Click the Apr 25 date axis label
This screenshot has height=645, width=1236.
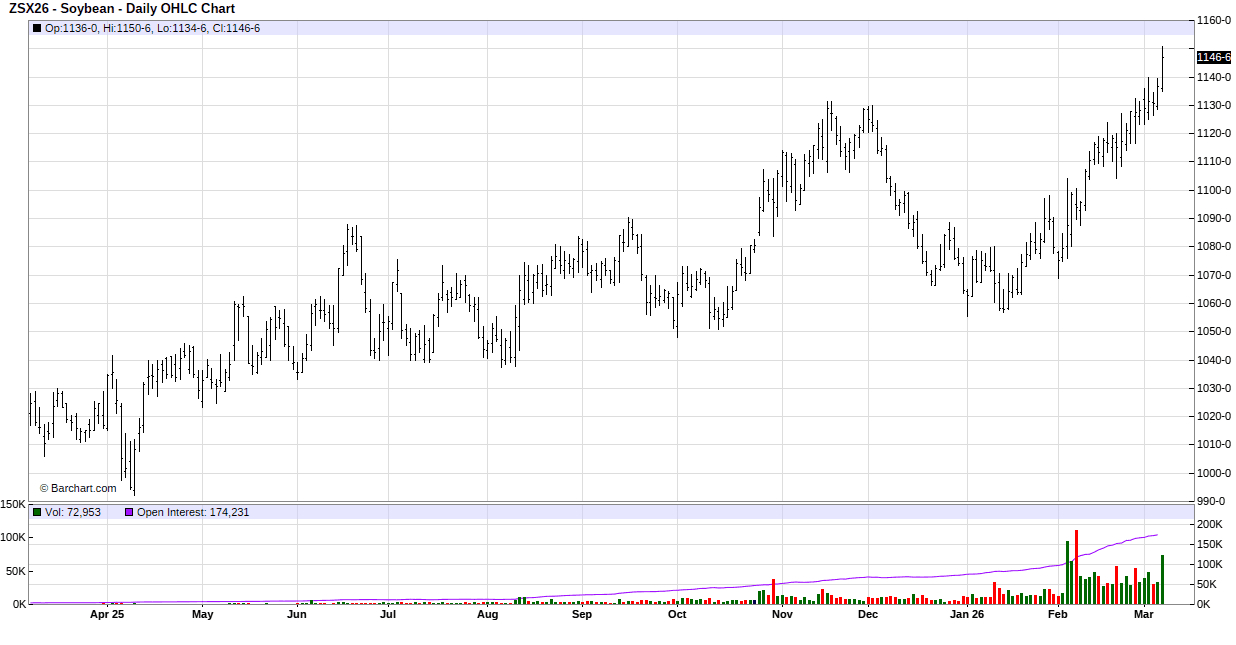(x=107, y=615)
